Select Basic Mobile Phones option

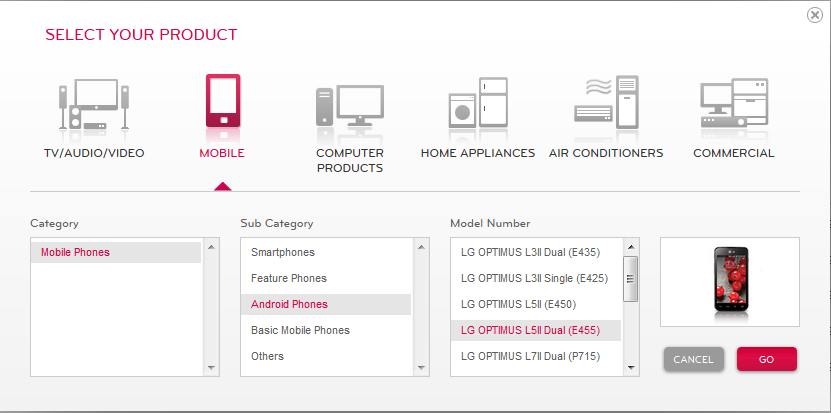tap(325, 330)
